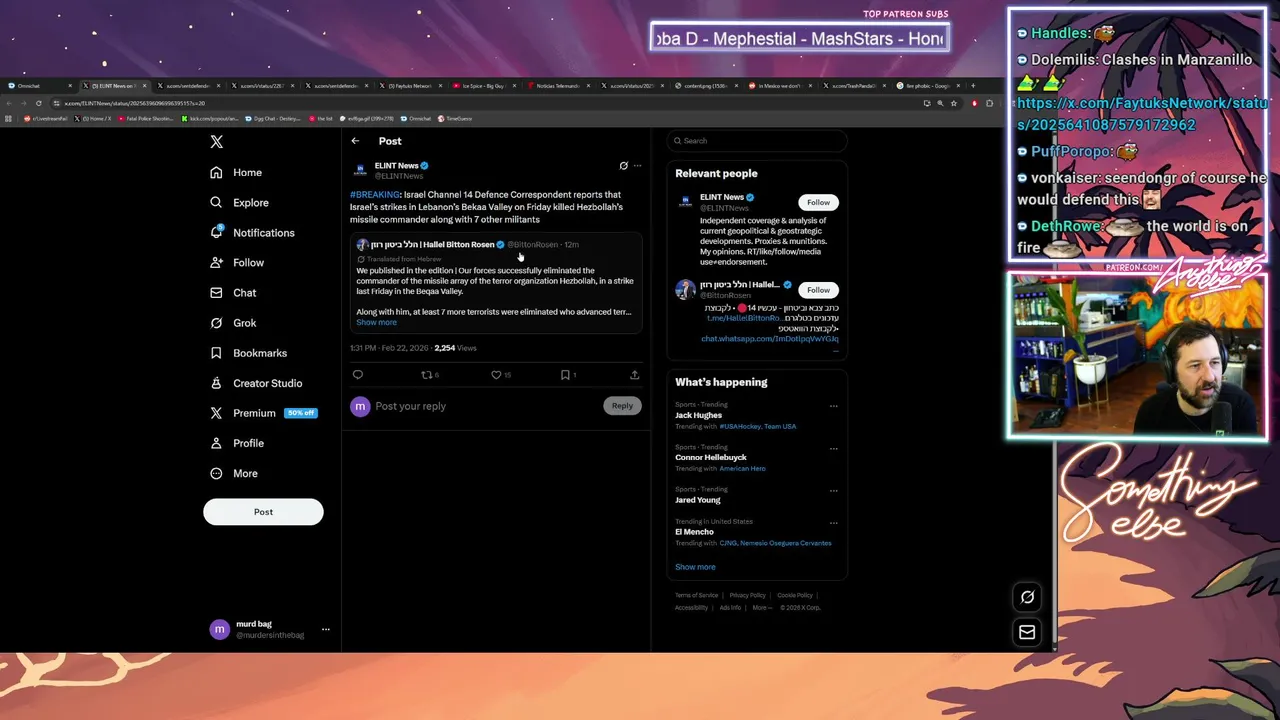Open more options for the Jack Hughes trend
The width and height of the screenshot is (1280, 720).
click(833, 406)
